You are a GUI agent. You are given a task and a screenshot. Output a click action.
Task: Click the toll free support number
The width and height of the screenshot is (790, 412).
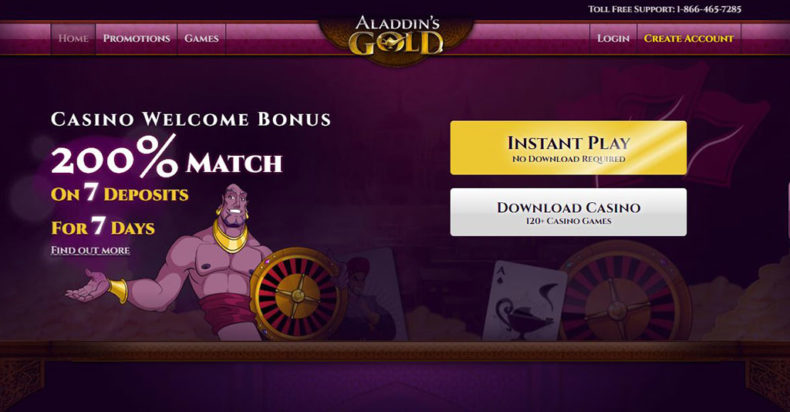pyautogui.click(x=708, y=9)
